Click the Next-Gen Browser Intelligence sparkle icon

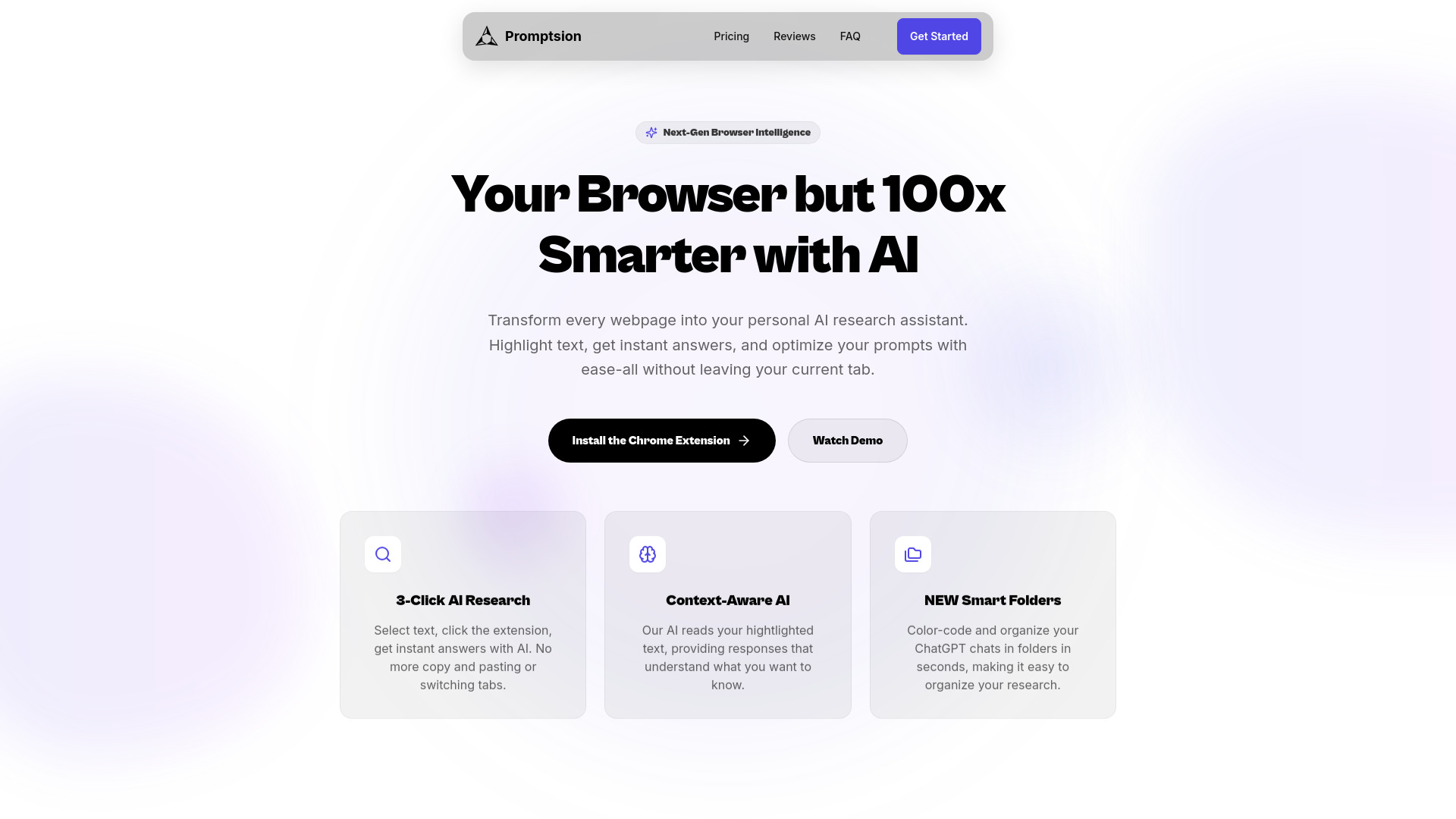click(x=651, y=132)
